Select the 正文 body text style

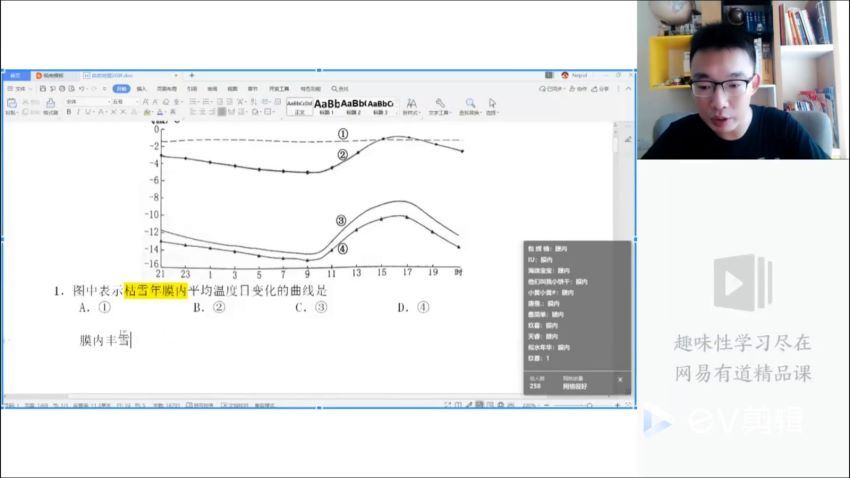(x=300, y=107)
